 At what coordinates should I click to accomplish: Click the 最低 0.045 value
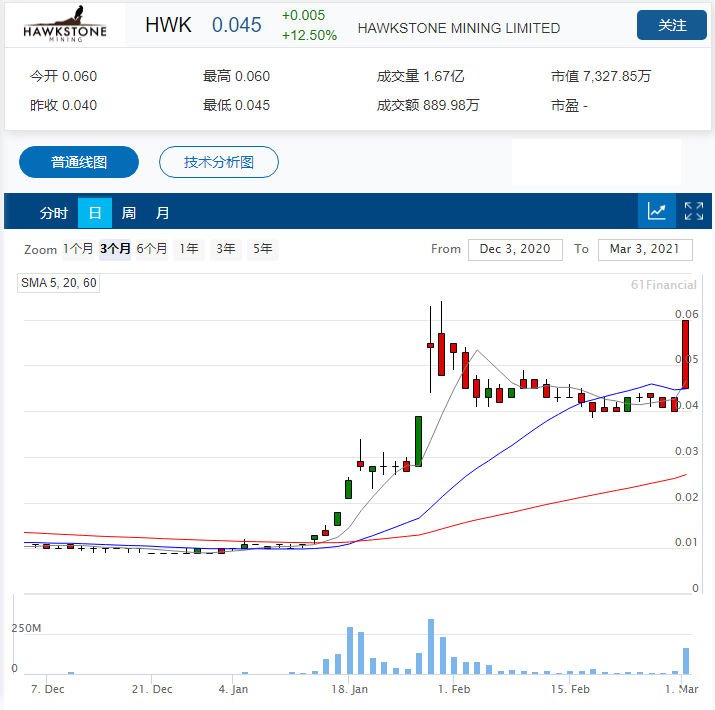click(236, 105)
